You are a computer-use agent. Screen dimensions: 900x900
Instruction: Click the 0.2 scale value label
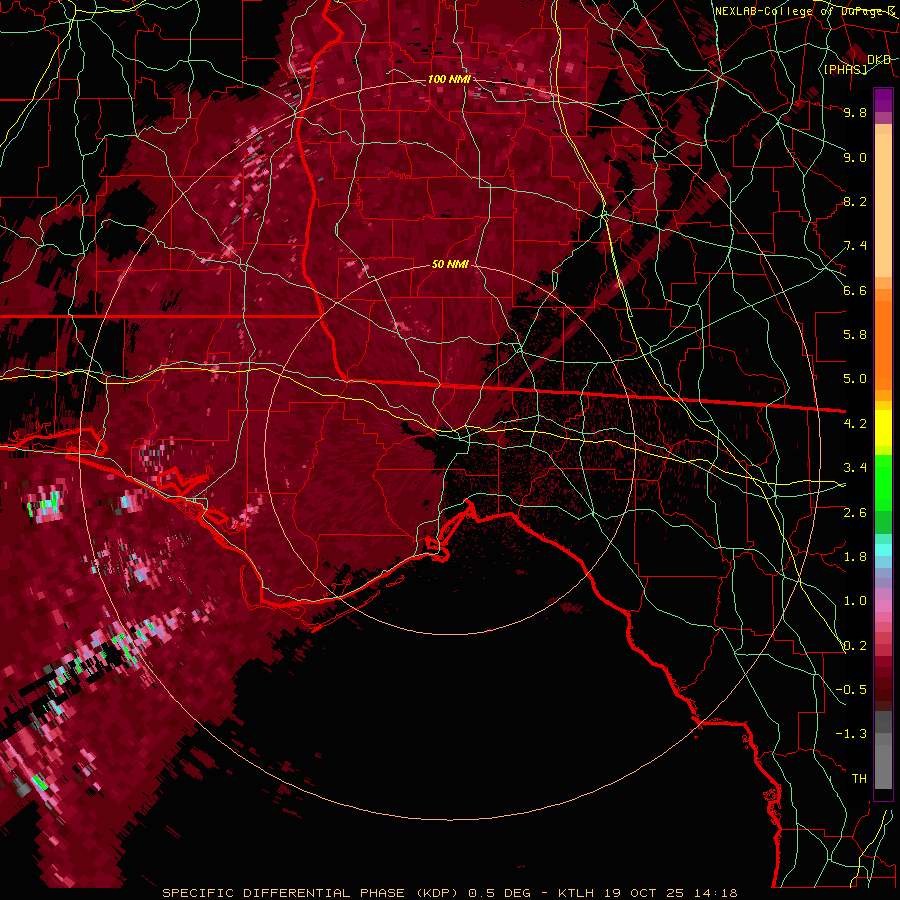[x=855, y=646]
